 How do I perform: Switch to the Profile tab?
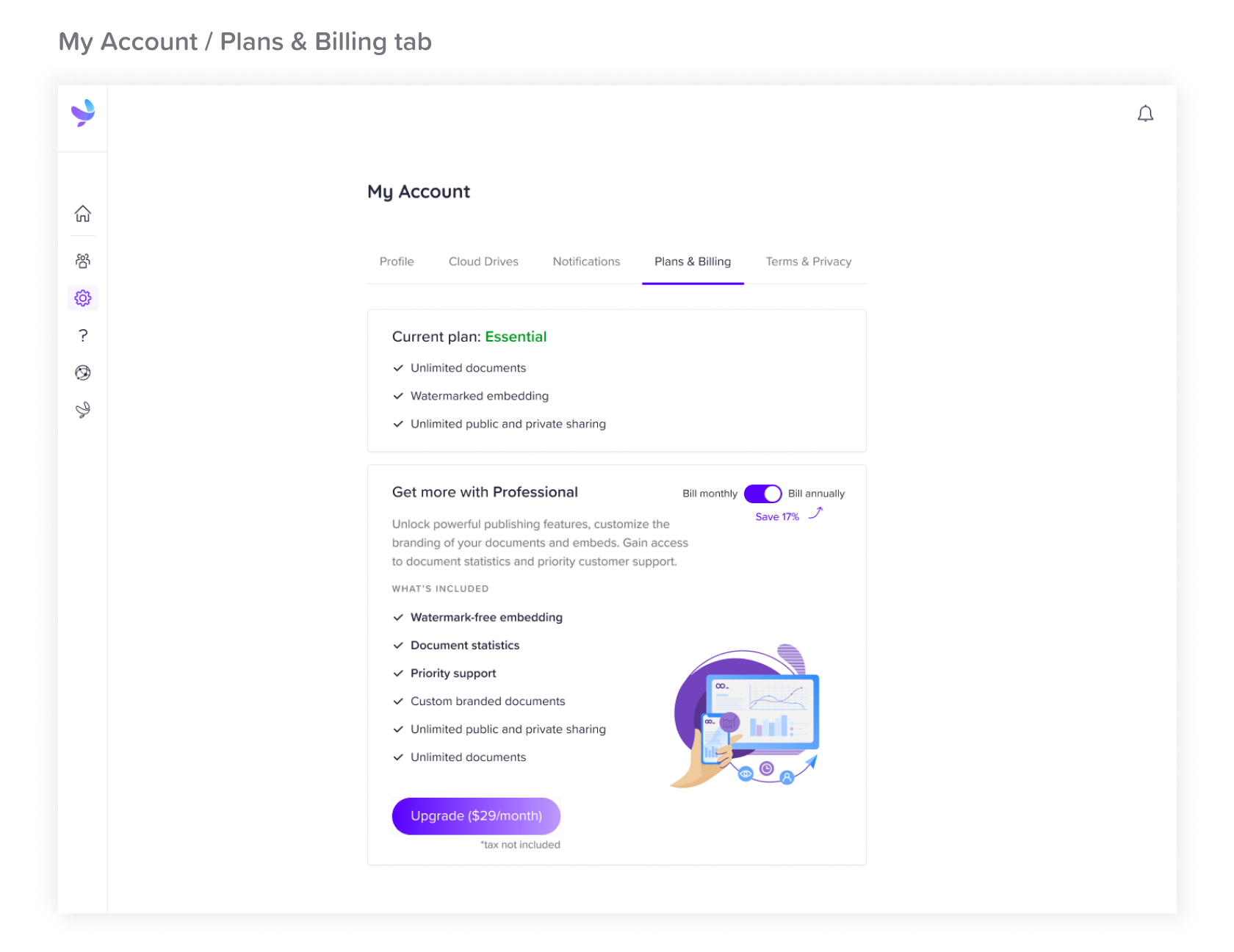[397, 262]
